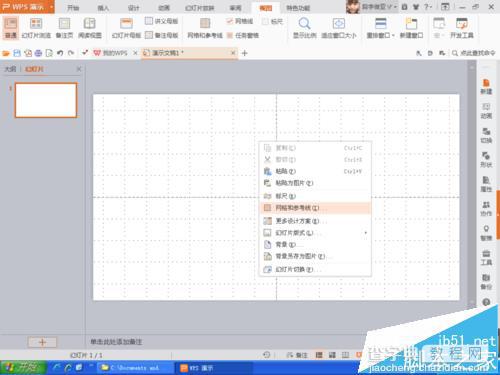Viewport: 500px width, 375px height.
Task: Click the undo arrow in quick toolbar
Action: click(x=60, y=53)
